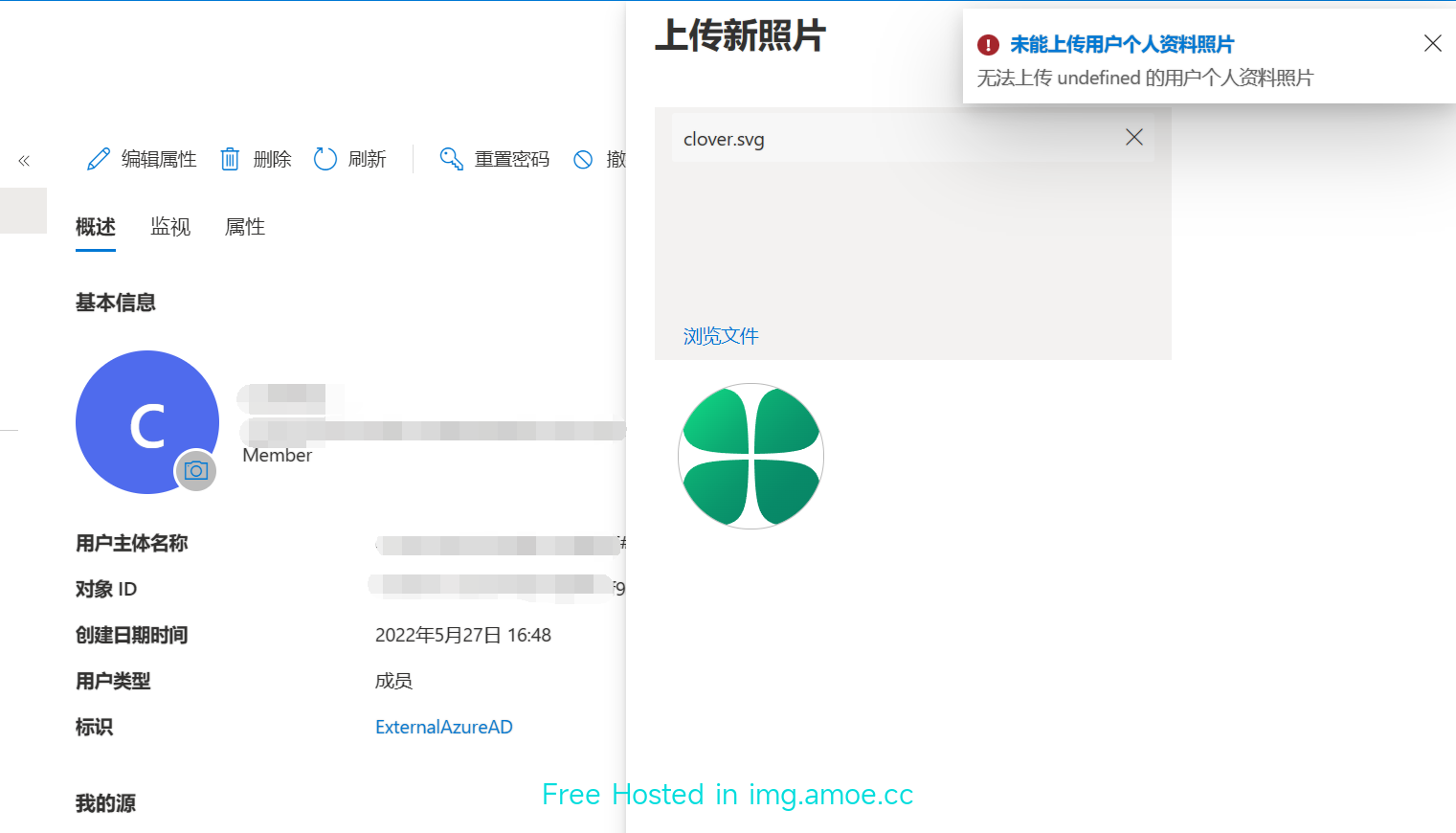Screen dimensions: 1456x833
Task: Click the 2022年5月27日 creation date value
Action: 463,635
